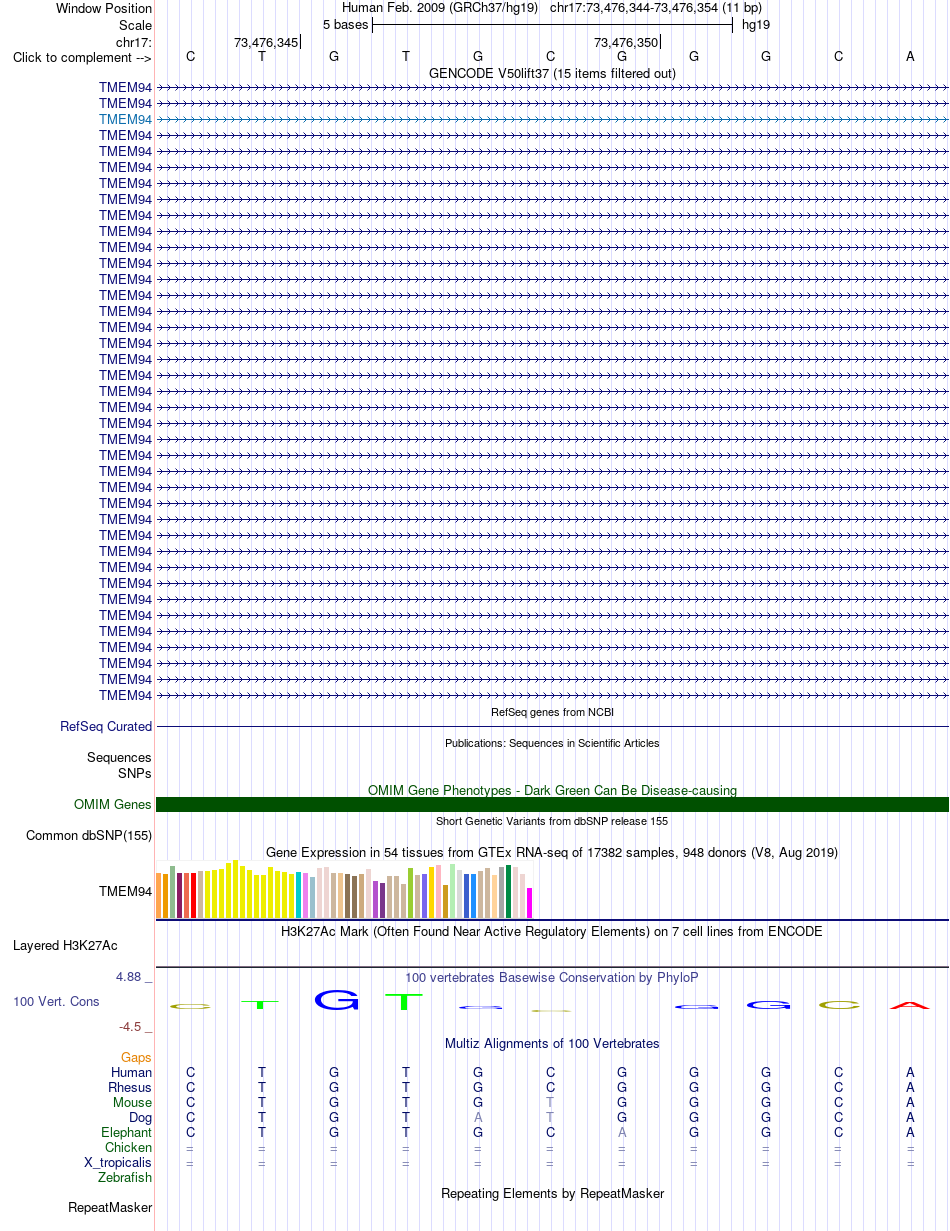Click the 'hg19' label beside the scale bar
Image resolution: width=950 pixels, height=1231 pixels.
(x=755, y=25)
